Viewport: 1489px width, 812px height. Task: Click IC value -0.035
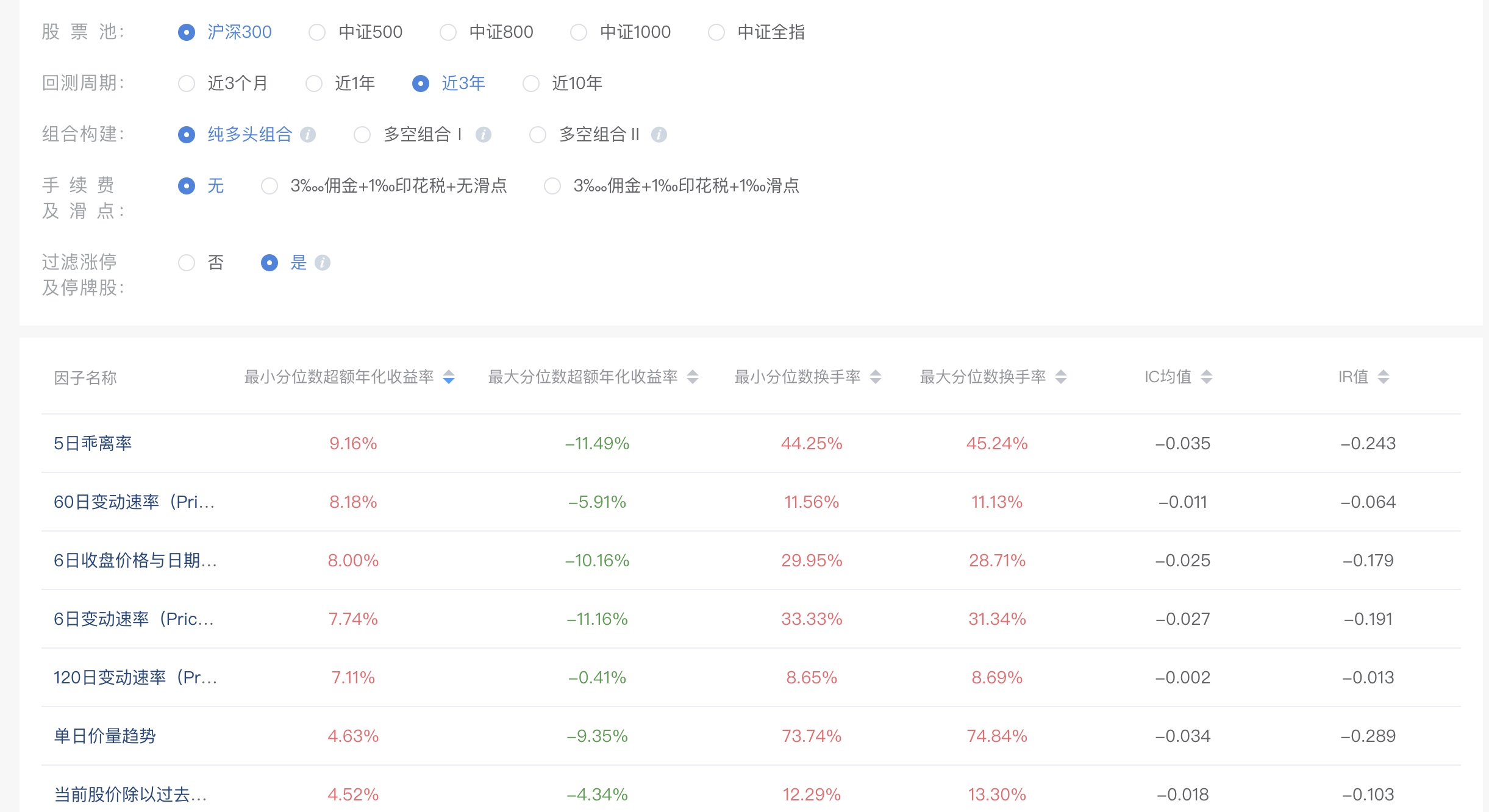(x=1182, y=443)
